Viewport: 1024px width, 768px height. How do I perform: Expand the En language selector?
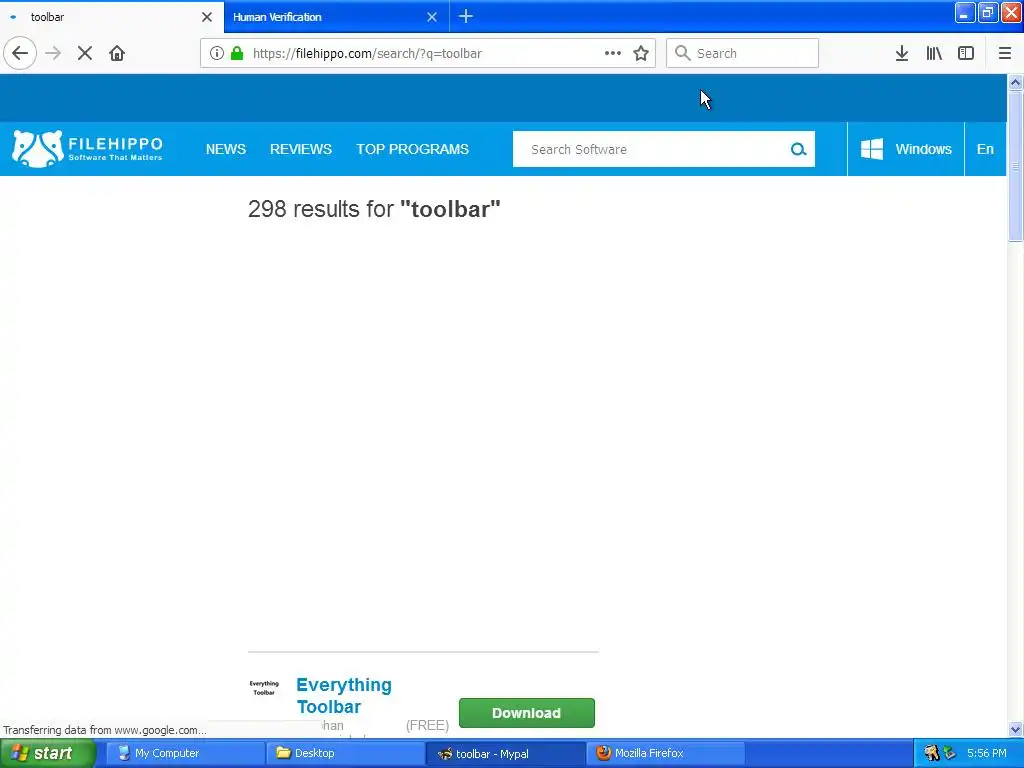[985, 149]
